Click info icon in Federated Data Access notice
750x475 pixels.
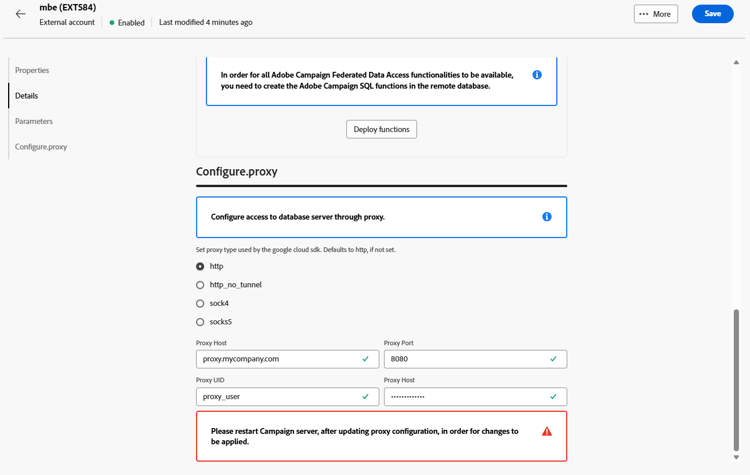coord(537,75)
